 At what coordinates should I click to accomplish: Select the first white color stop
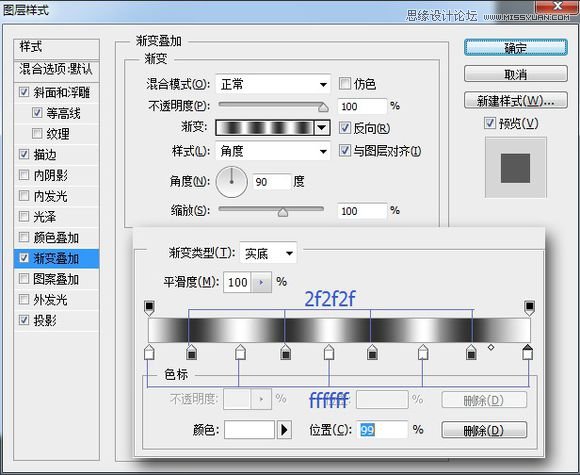[x=149, y=352]
